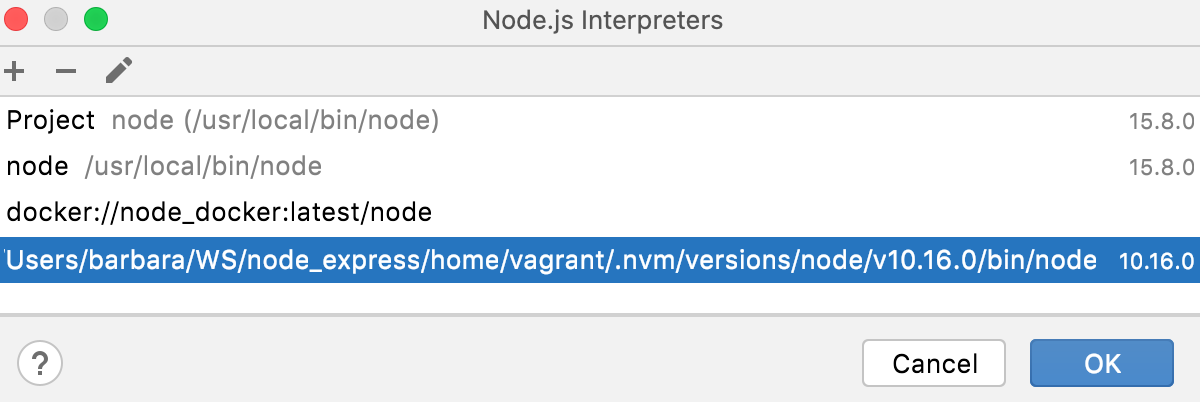Click version 15.8.0 on the node row
Viewport: 1200px width, 402px height.
1161,168
